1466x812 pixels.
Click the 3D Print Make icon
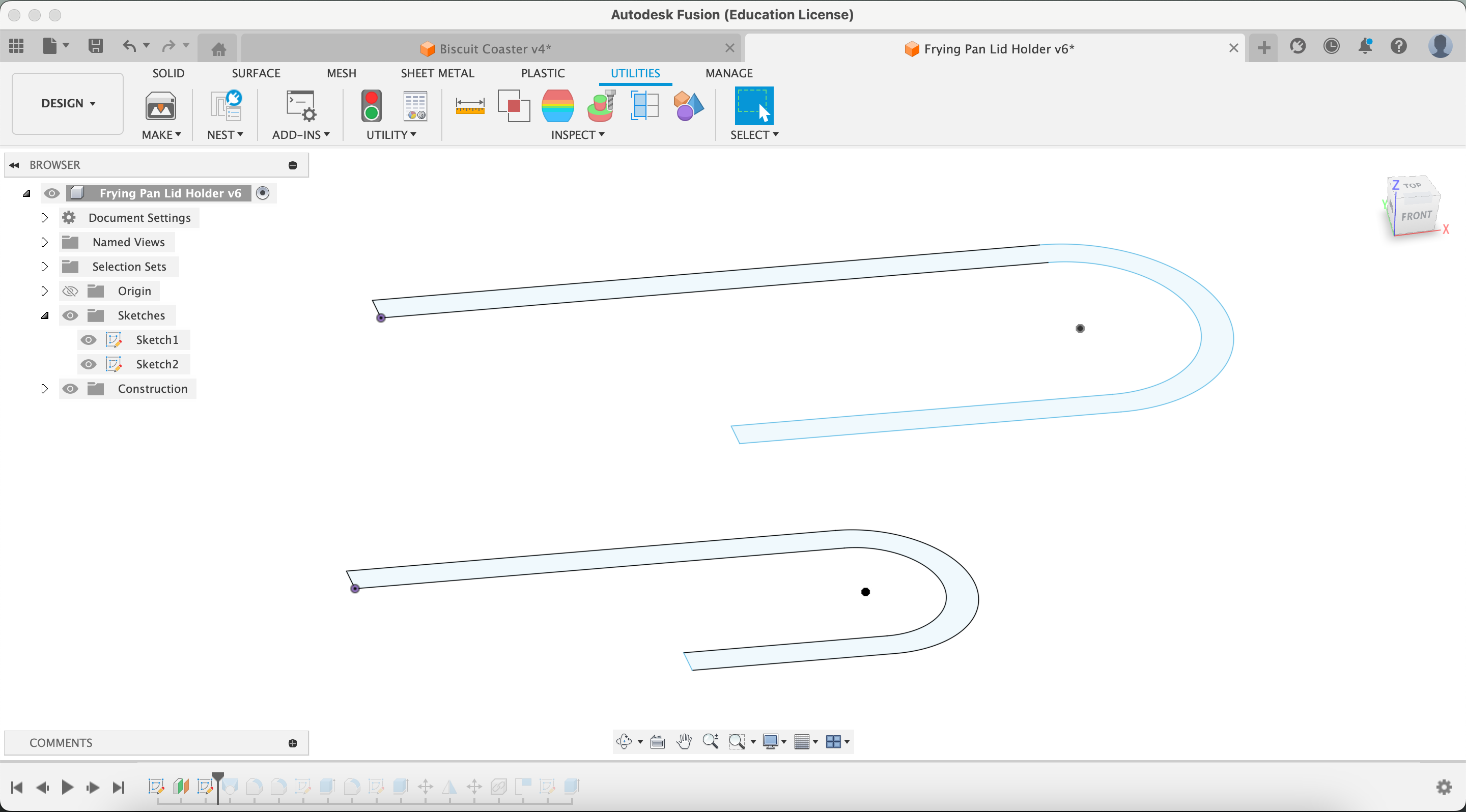pyautogui.click(x=160, y=106)
